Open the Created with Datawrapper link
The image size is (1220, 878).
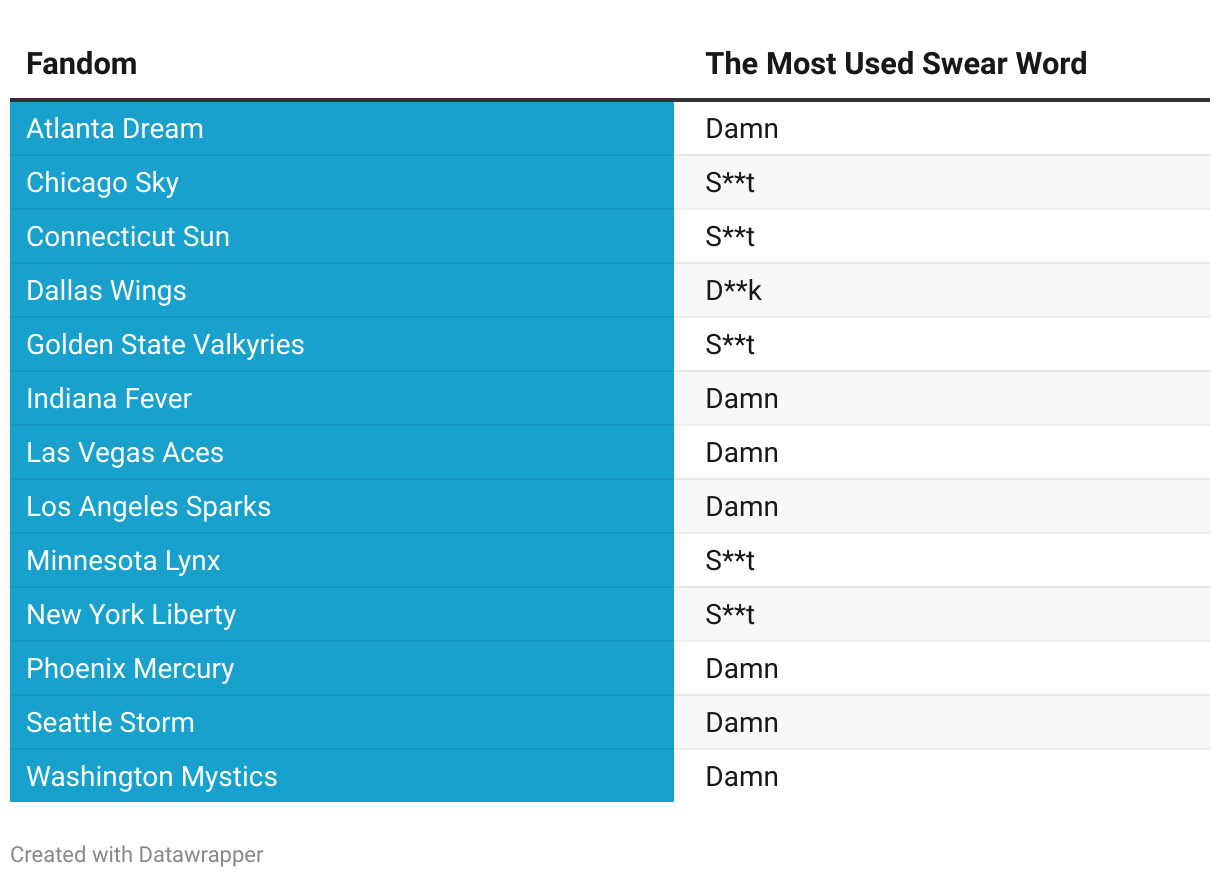(137, 855)
